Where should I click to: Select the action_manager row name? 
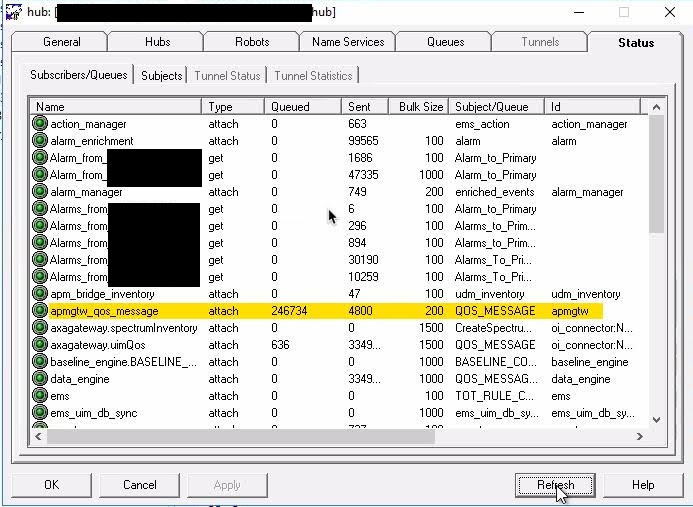click(88, 124)
